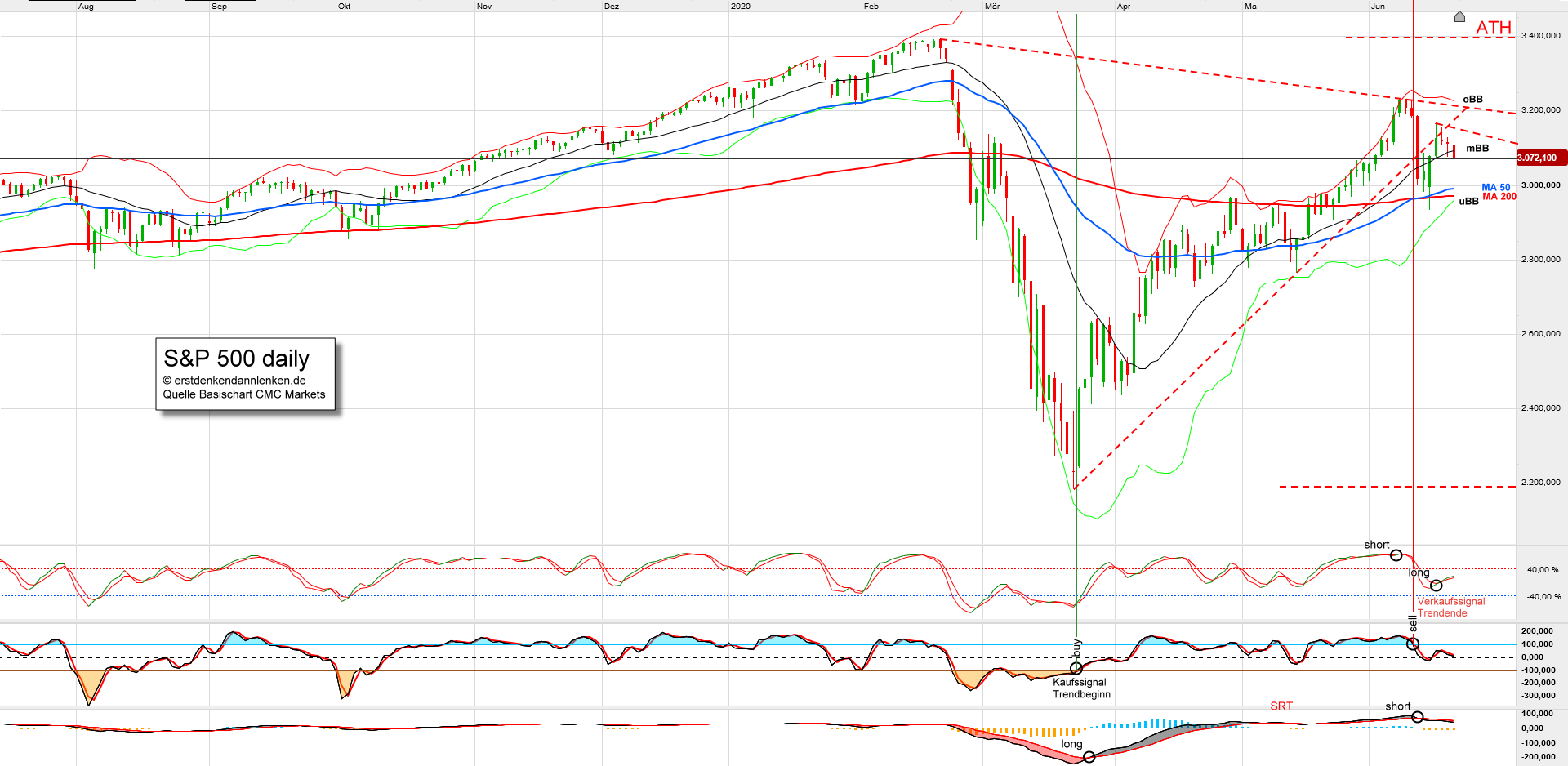Click the vertical buy label
Image resolution: width=1568 pixels, height=766 pixels.
pyautogui.click(x=1076, y=648)
